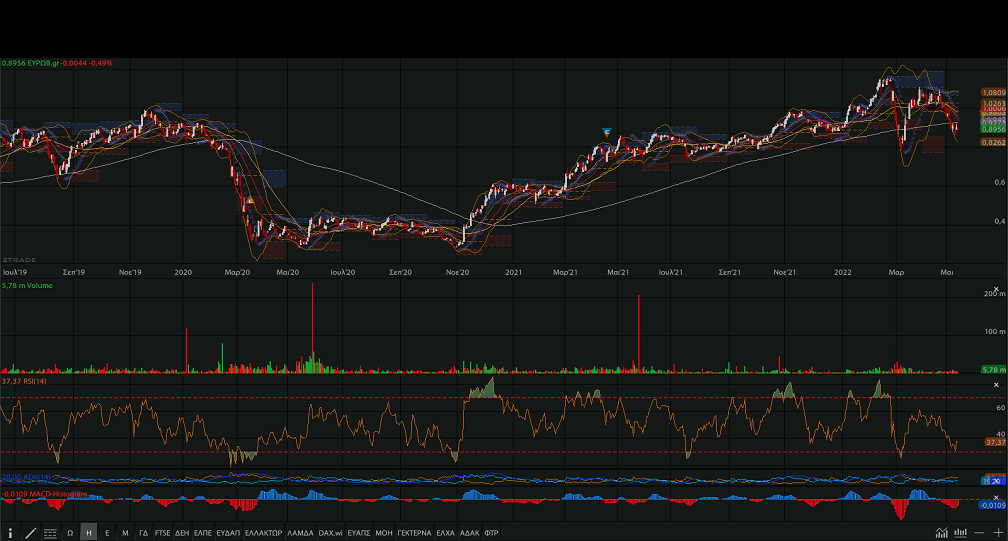
Task: Switch to monthly M timeframe
Action: [125, 533]
